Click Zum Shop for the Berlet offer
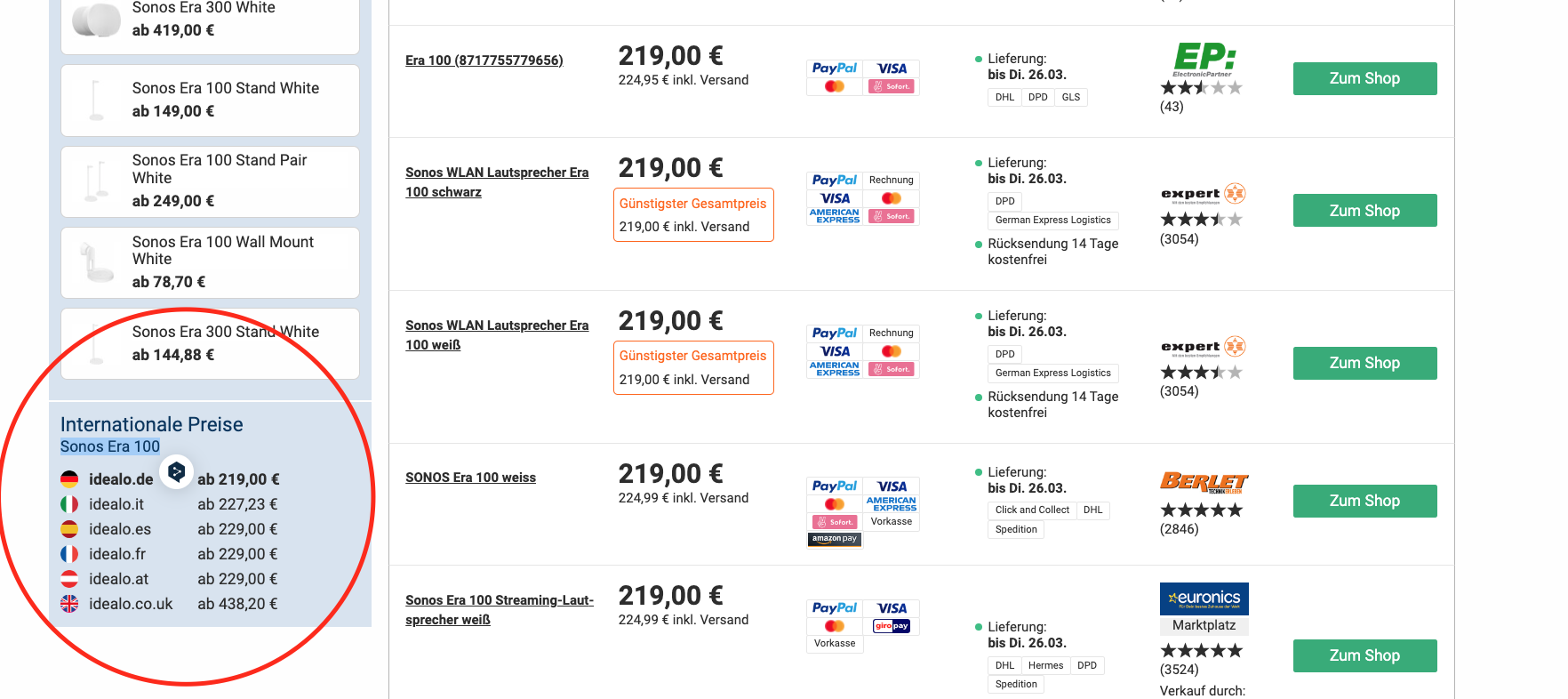This screenshot has height=699, width=1568. [x=1364, y=501]
